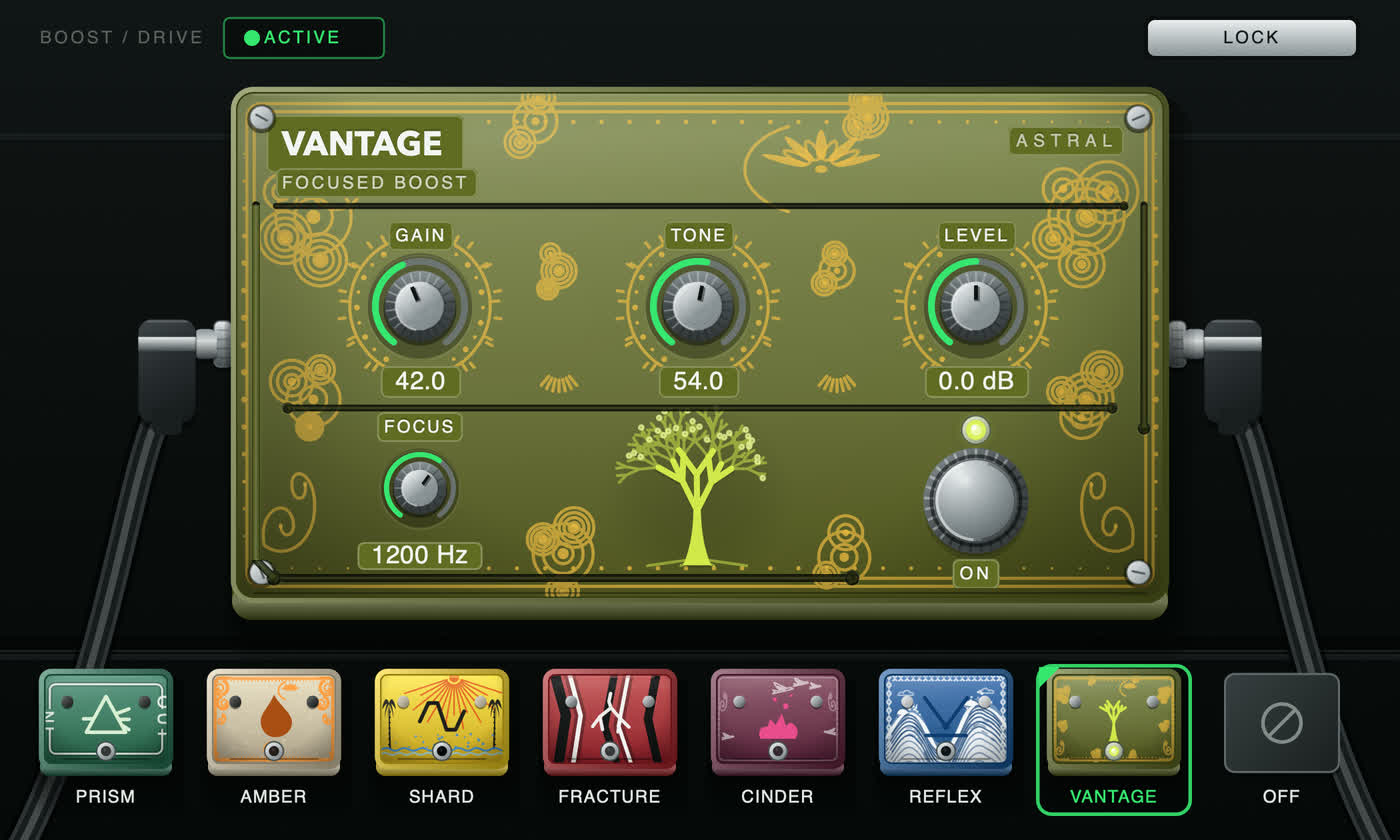Click the Focused Boost subtitle
This screenshot has height=840, width=1400.
coord(376,183)
